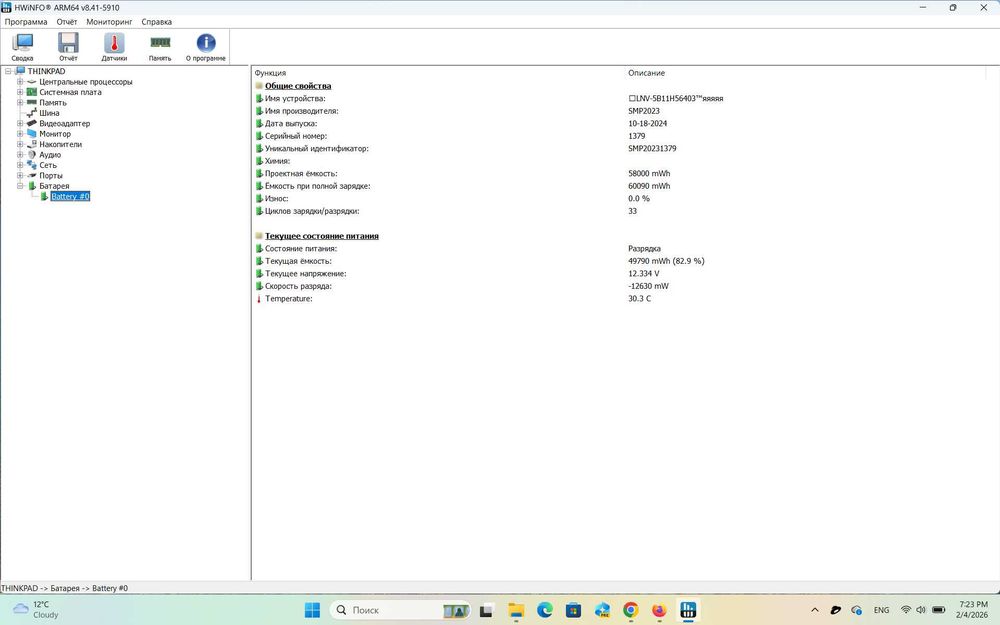1000x625 pixels.
Task: Click the Системная плата board icon
Action: pyautogui.click(x=32, y=92)
